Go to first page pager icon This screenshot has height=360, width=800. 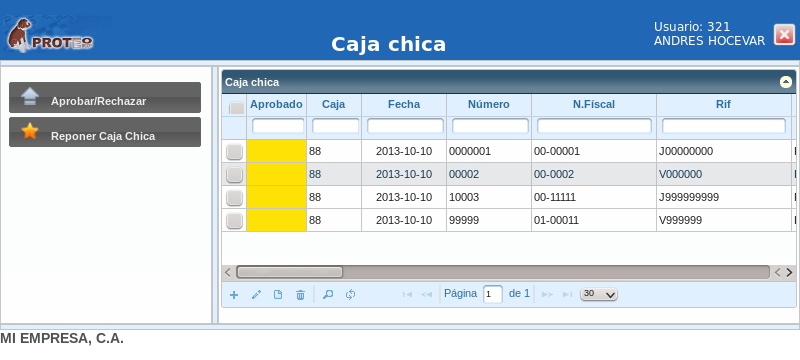(407, 295)
